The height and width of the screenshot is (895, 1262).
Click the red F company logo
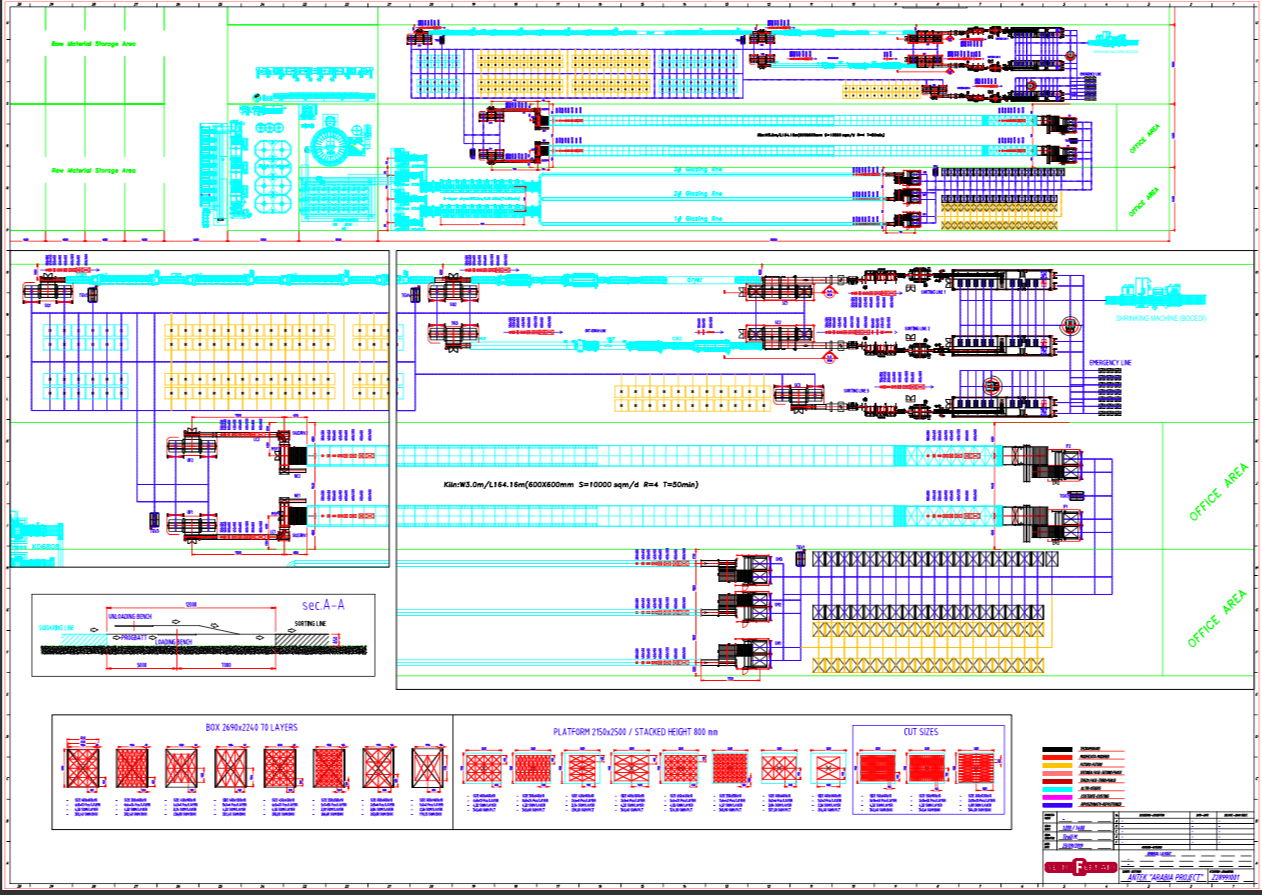(1078, 866)
